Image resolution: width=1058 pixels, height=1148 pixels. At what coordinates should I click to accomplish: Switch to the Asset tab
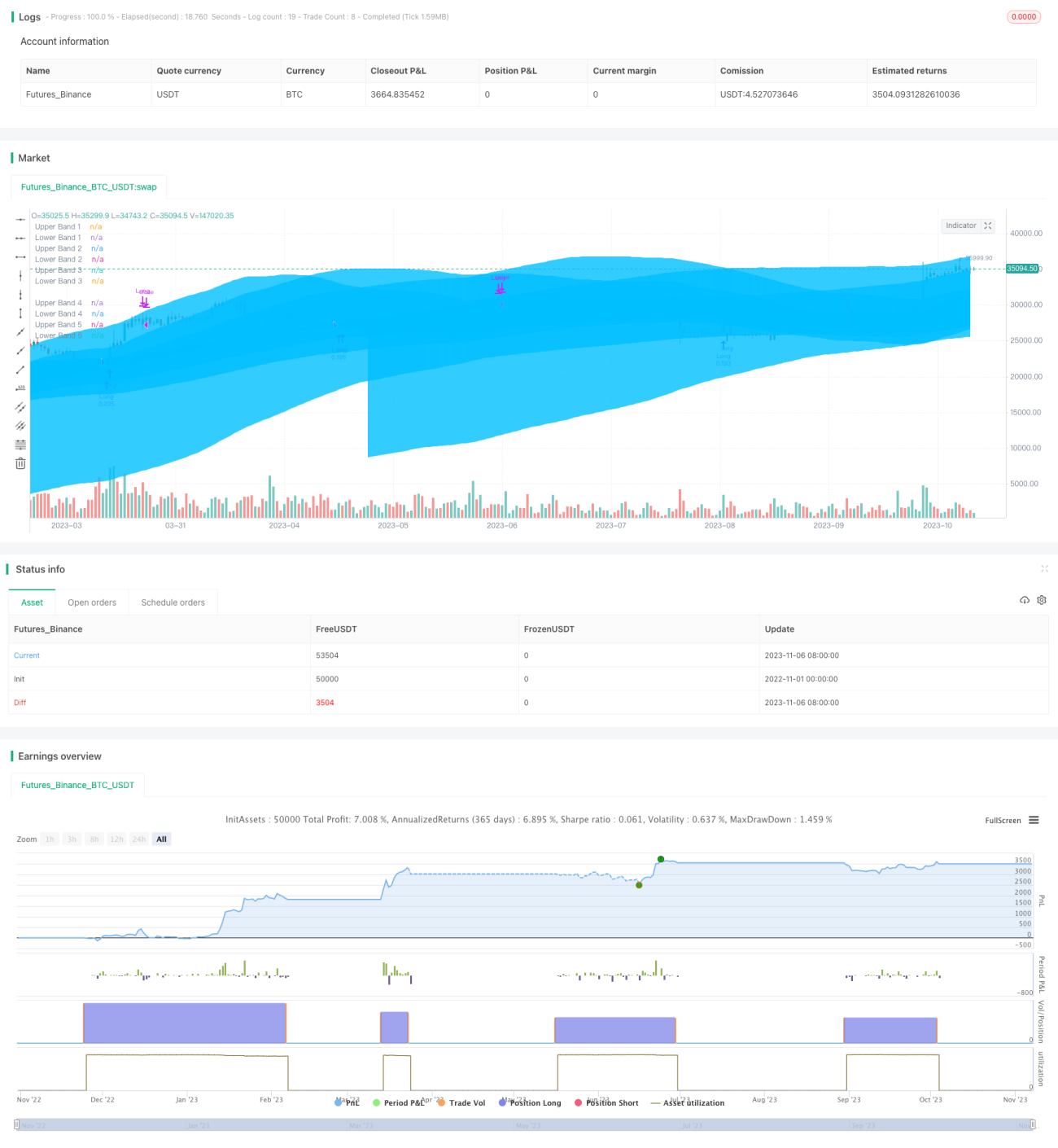click(32, 602)
